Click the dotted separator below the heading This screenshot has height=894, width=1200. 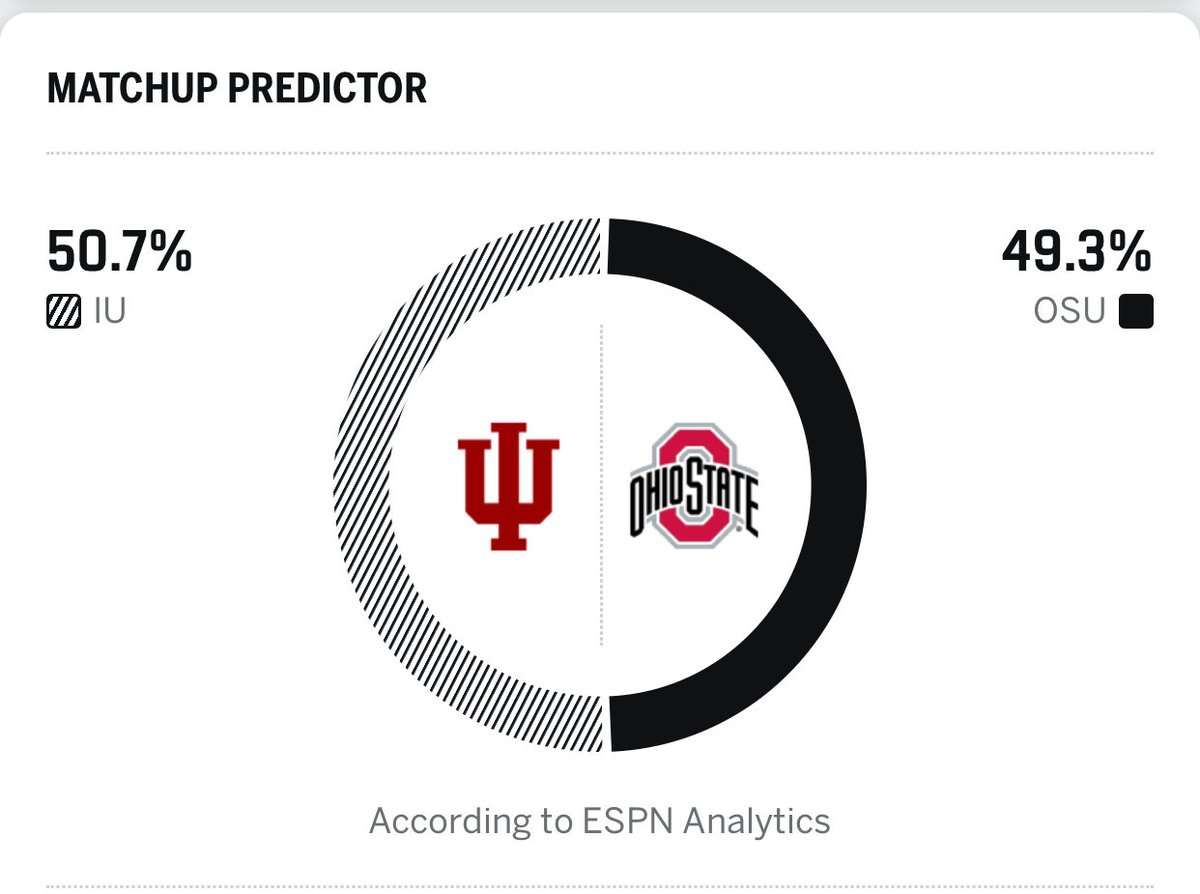600,153
